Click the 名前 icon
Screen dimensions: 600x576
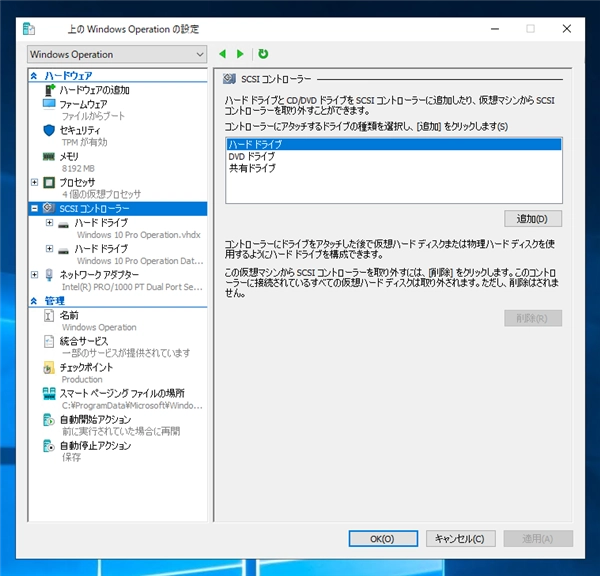coord(49,315)
